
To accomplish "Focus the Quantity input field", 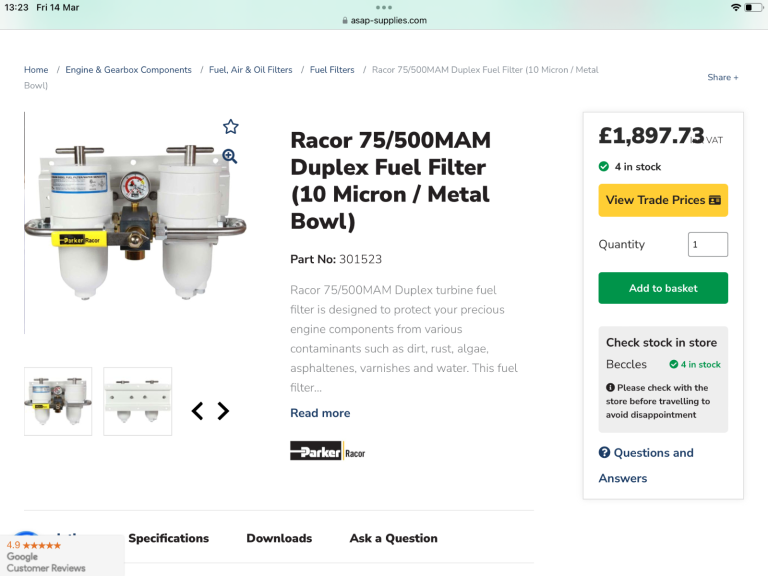I will point(707,244).
